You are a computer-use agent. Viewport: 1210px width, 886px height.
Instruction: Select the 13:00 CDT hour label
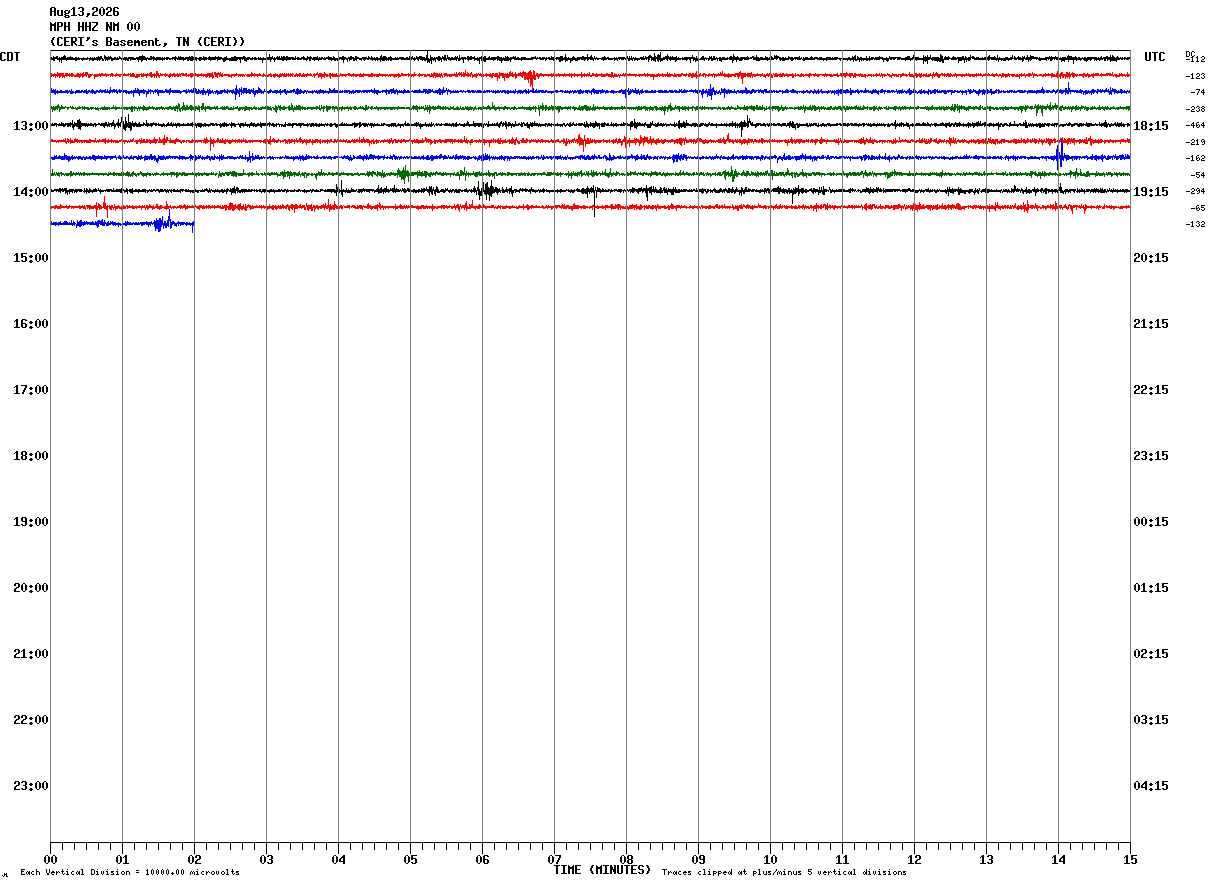pos(31,126)
